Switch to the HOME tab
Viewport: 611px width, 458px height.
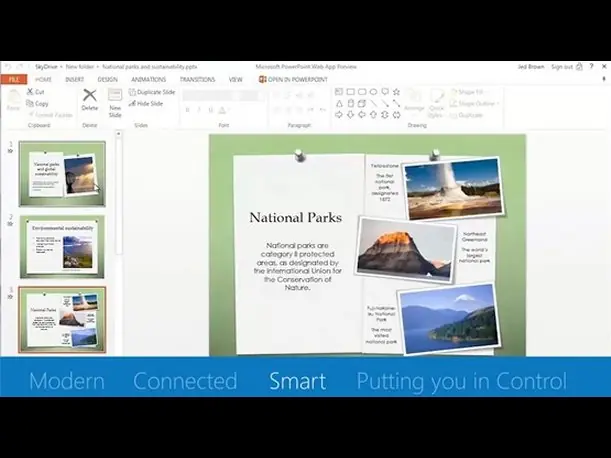pos(43,79)
